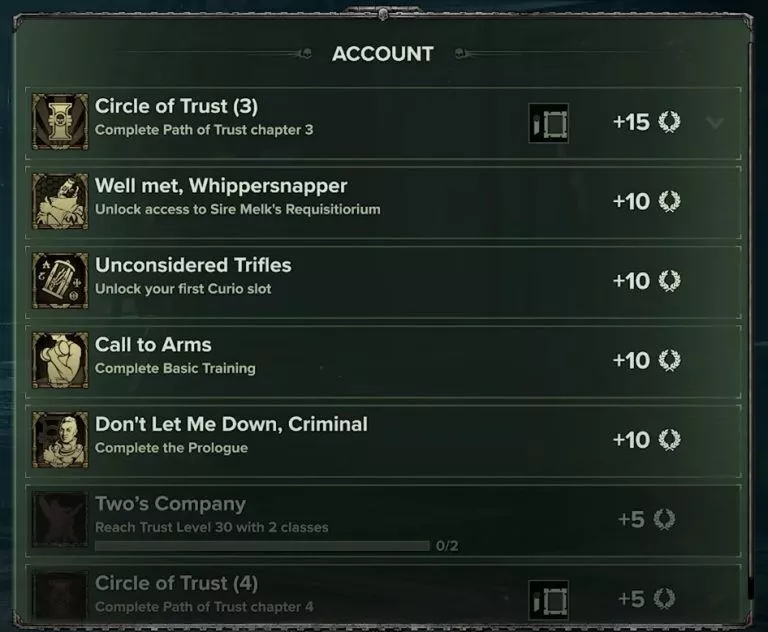
Task: Click the +15 score on Circle of Trust (3)
Action: coord(631,122)
